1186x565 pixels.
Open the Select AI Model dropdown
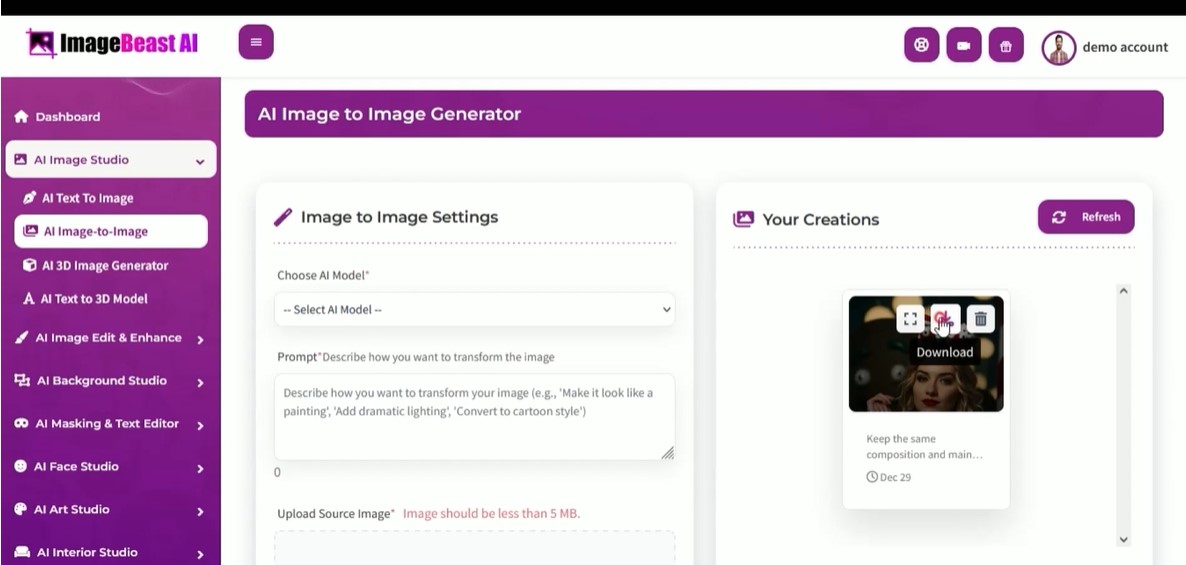coord(474,309)
